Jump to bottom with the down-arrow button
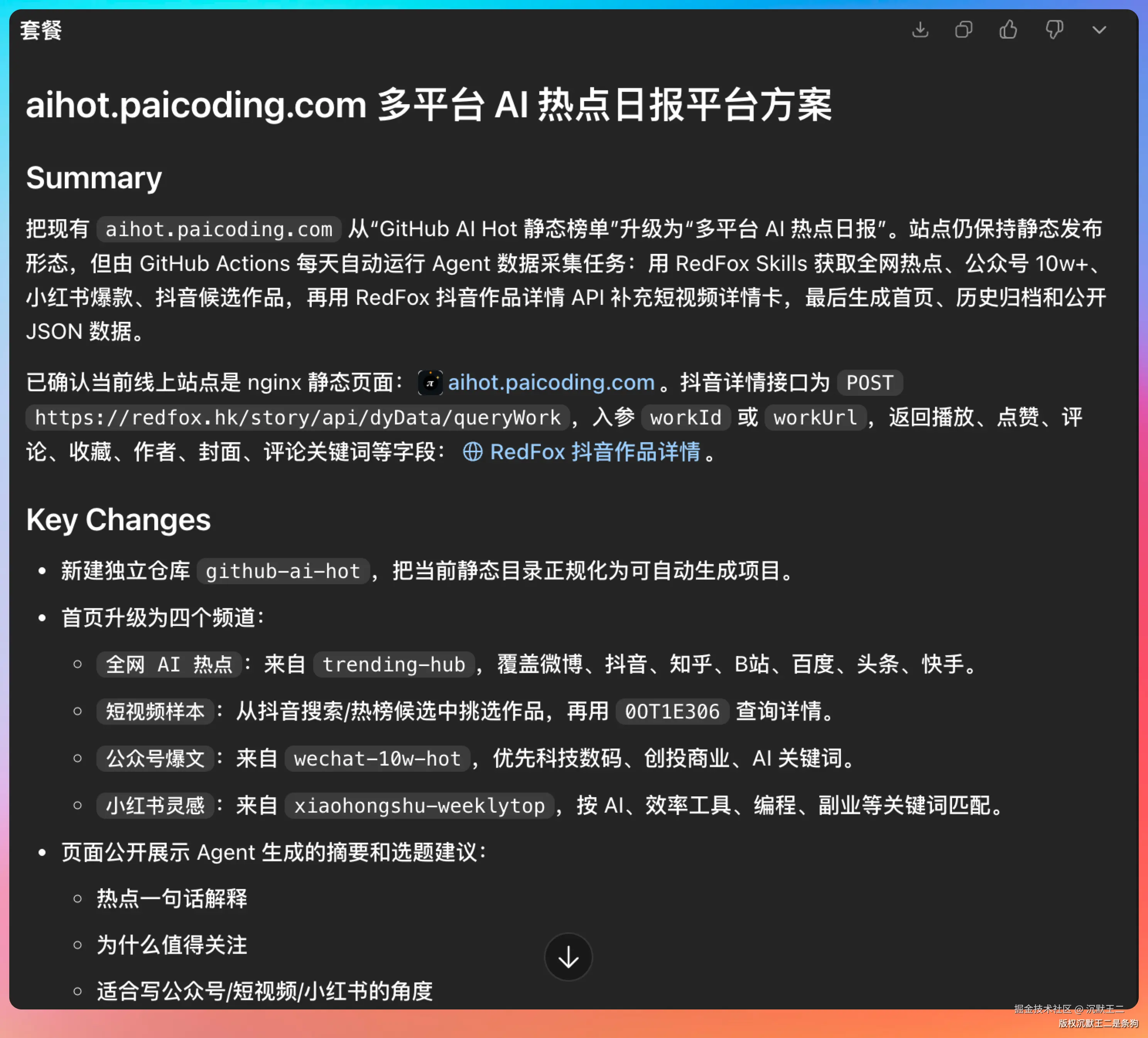1148x1038 pixels. pyautogui.click(x=568, y=957)
